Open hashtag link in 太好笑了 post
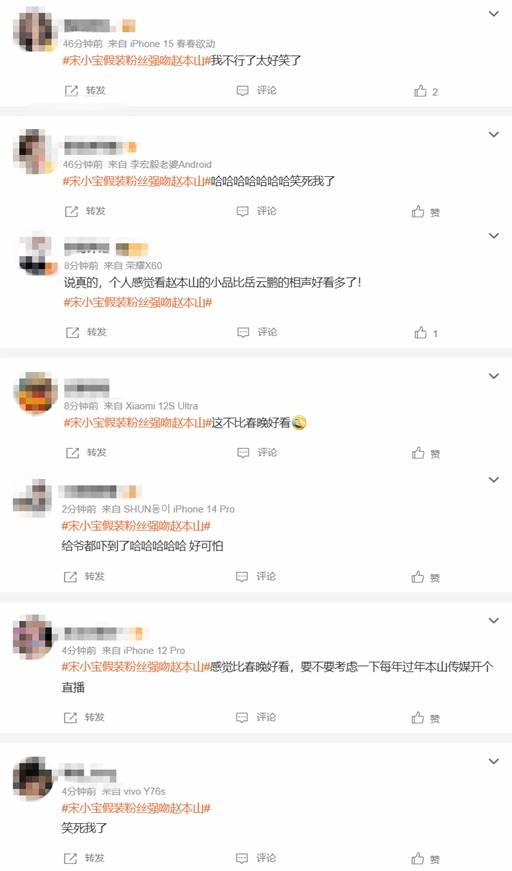 137,61
